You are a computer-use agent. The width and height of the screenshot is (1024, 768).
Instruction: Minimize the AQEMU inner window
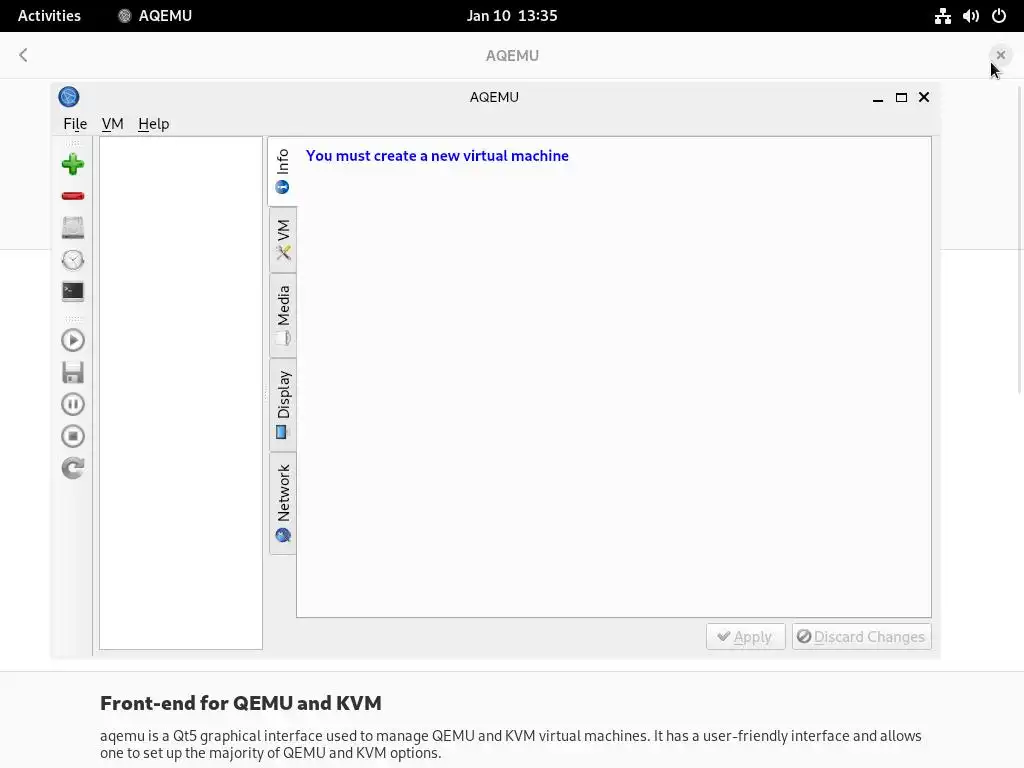[x=878, y=97]
